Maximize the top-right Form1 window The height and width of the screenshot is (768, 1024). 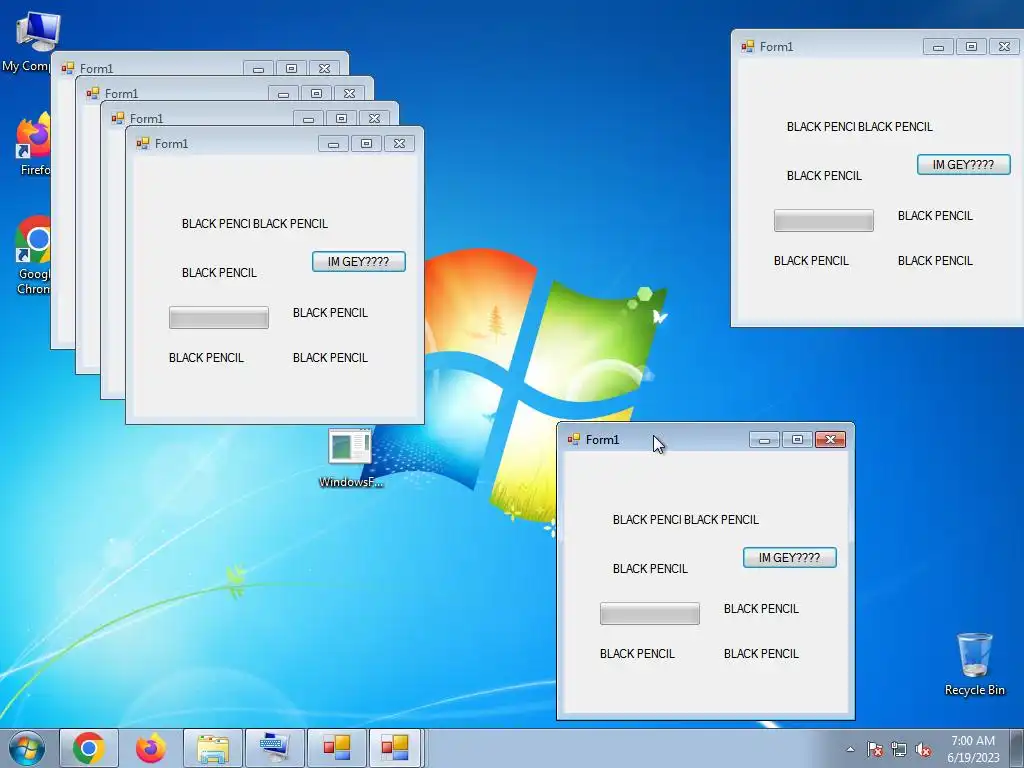click(x=971, y=46)
